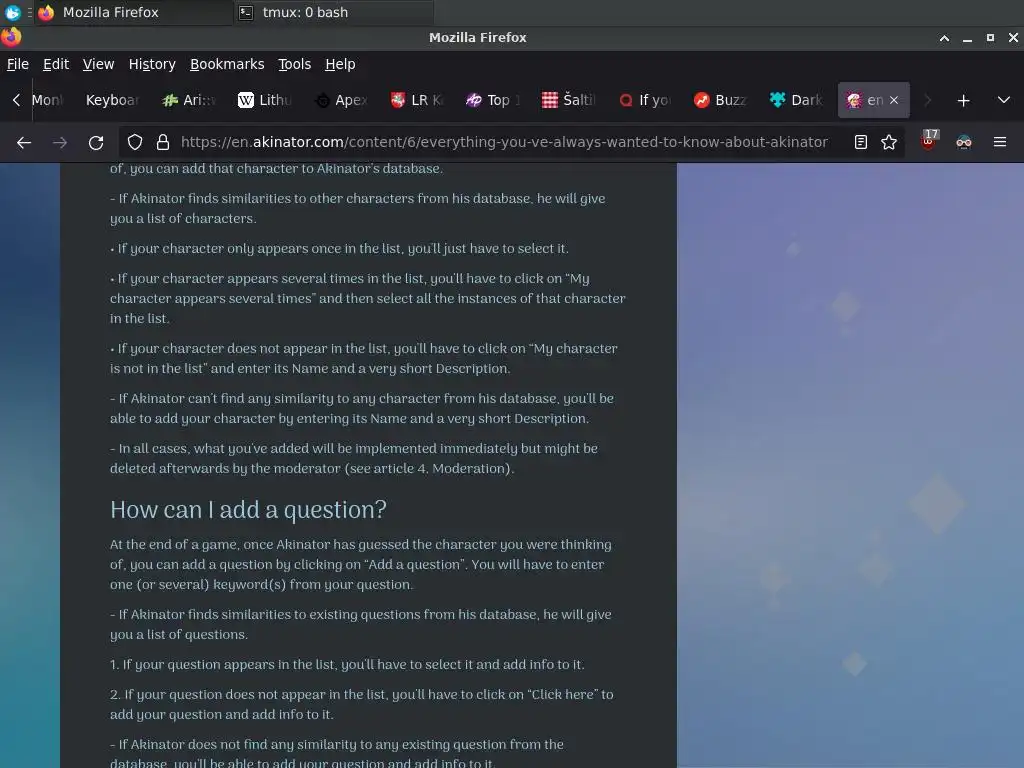This screenshot has width=1024, height=768.
Task: Switch to the Mon tab
Action: (50, 100)
